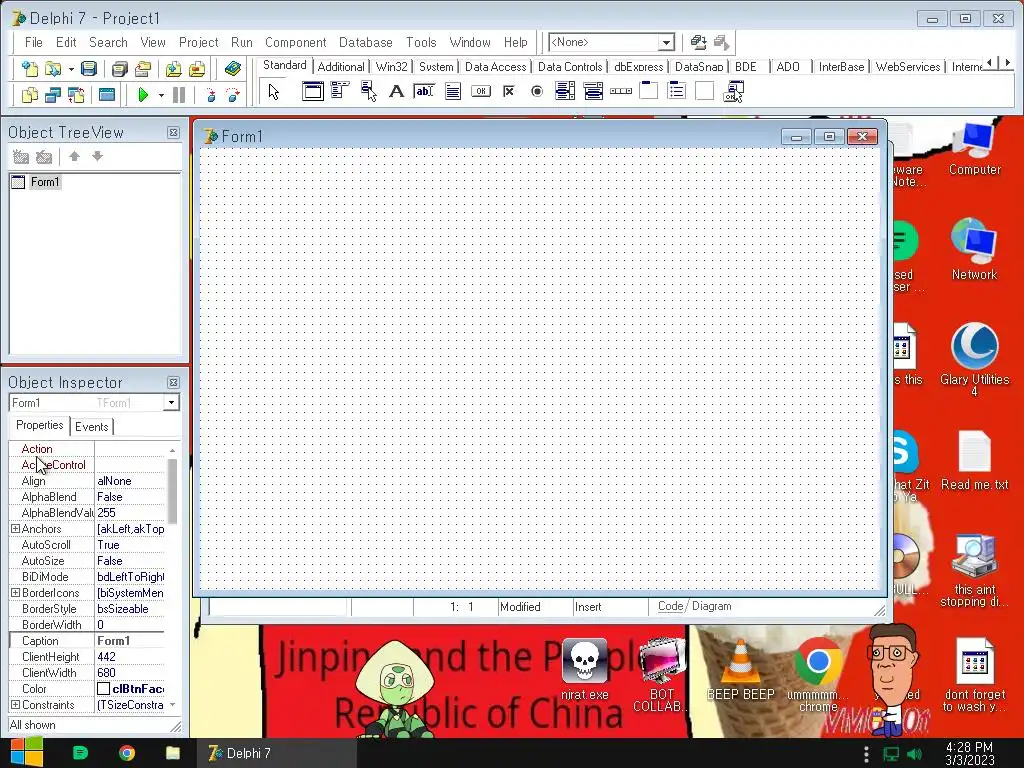The width and height of the screenshot is (1024, 768).
Task: Open the Object Inspector Form1 component dropdown
Action: pyautogui.click(x=171, y=402)
